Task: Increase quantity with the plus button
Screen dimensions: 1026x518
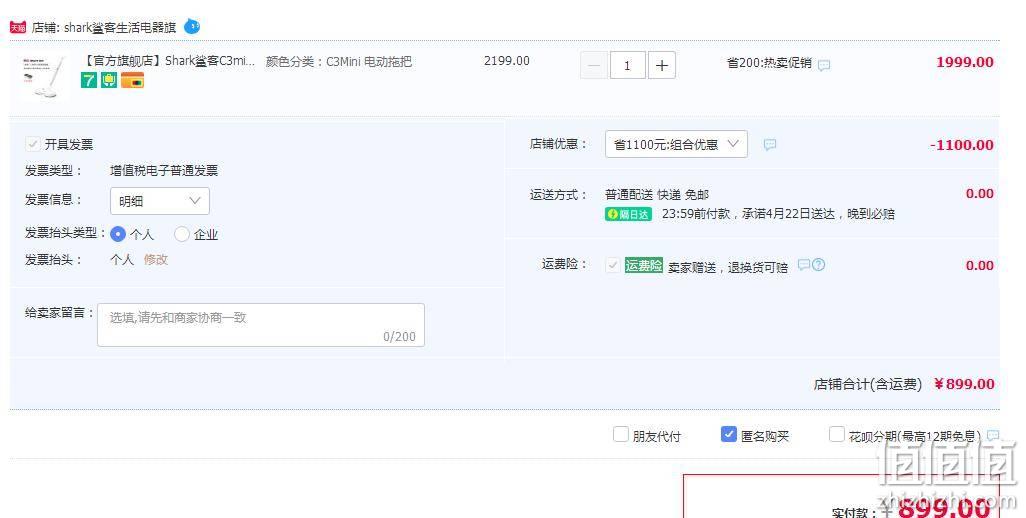Action: click(662, 65)
